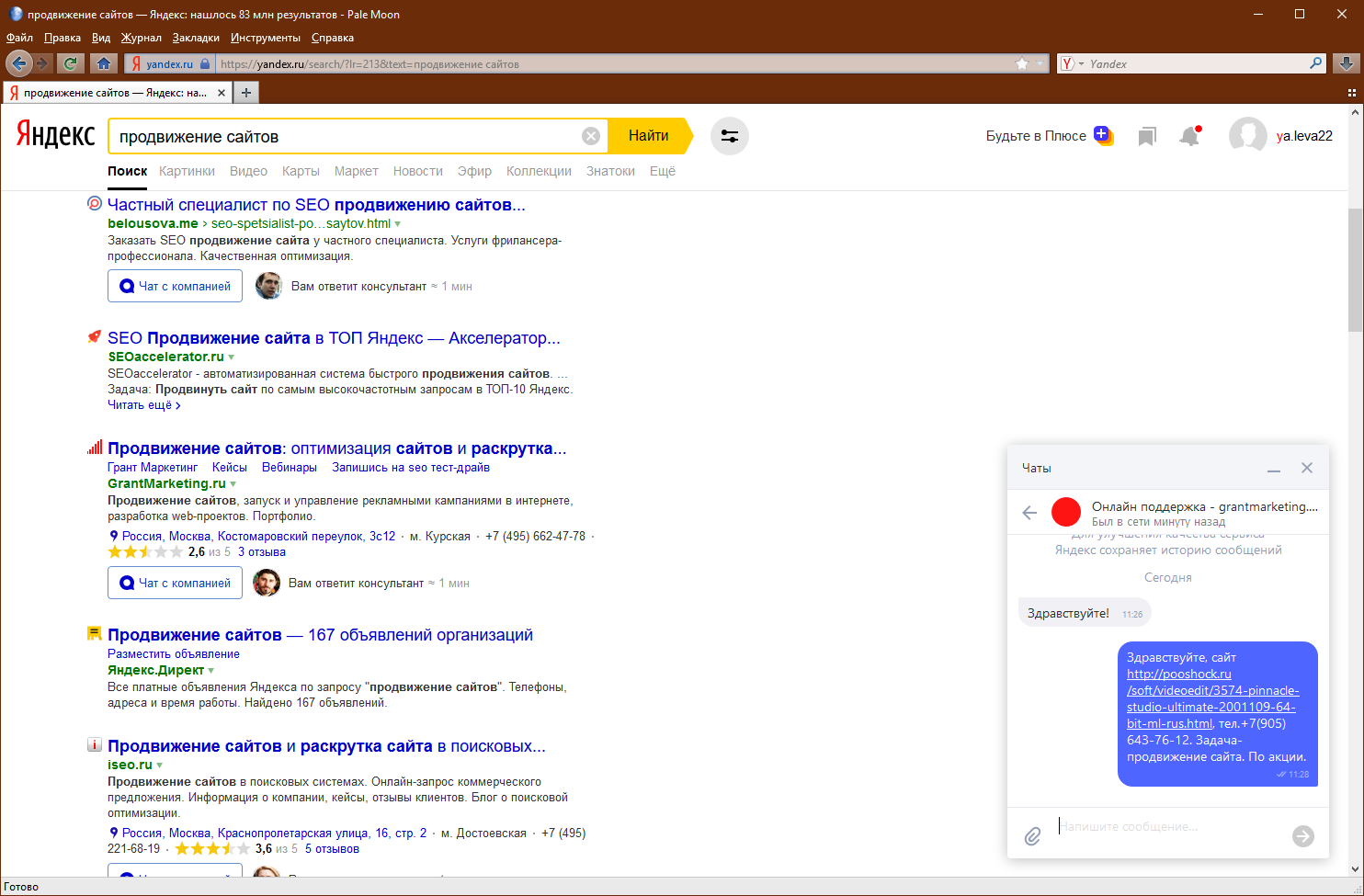Screen dimensions: 1364x896
Task: Click the Yandex Plus icon
Action: point(1104,136)
